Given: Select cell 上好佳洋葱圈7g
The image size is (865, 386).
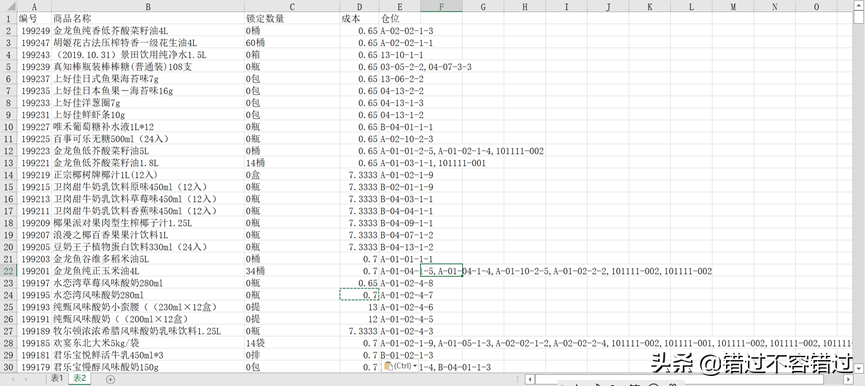Looking at the screenshot, I should click(148, 103).
